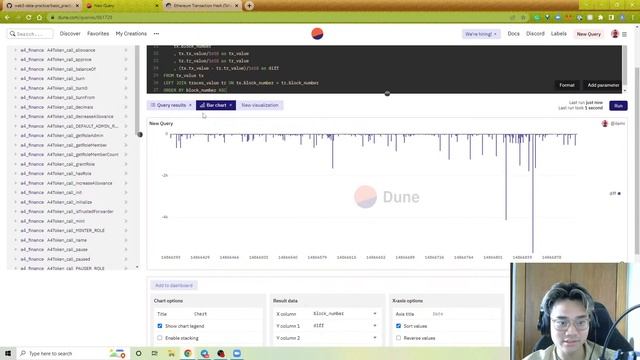Go back with the browser back arrow
Viewport: 640px width, 360px height.
coord(7,18)
